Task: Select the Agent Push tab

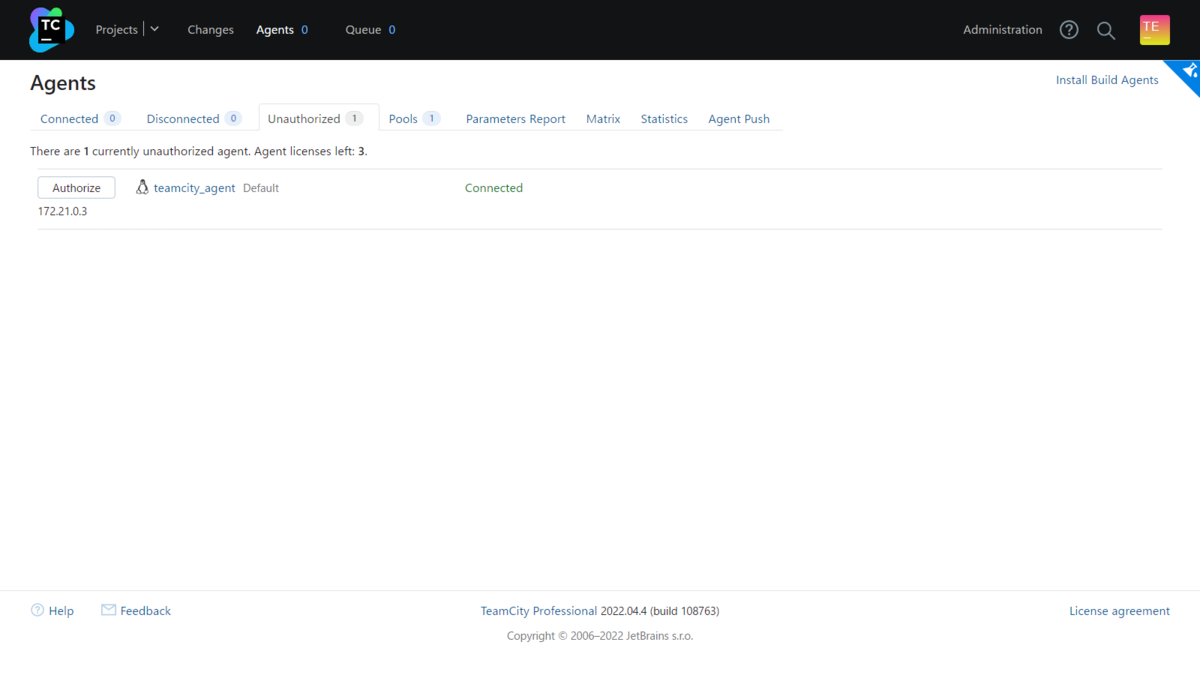Action: (739, 119)
